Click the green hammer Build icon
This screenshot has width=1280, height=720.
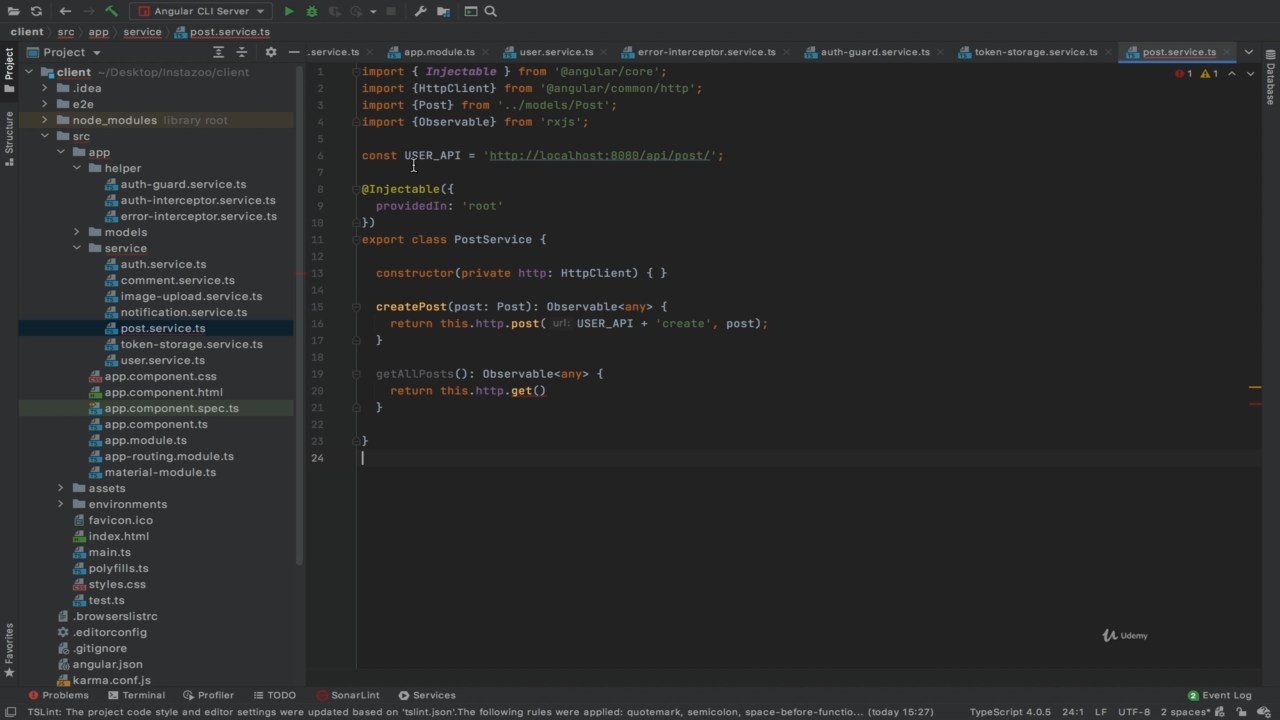point(111,11)
